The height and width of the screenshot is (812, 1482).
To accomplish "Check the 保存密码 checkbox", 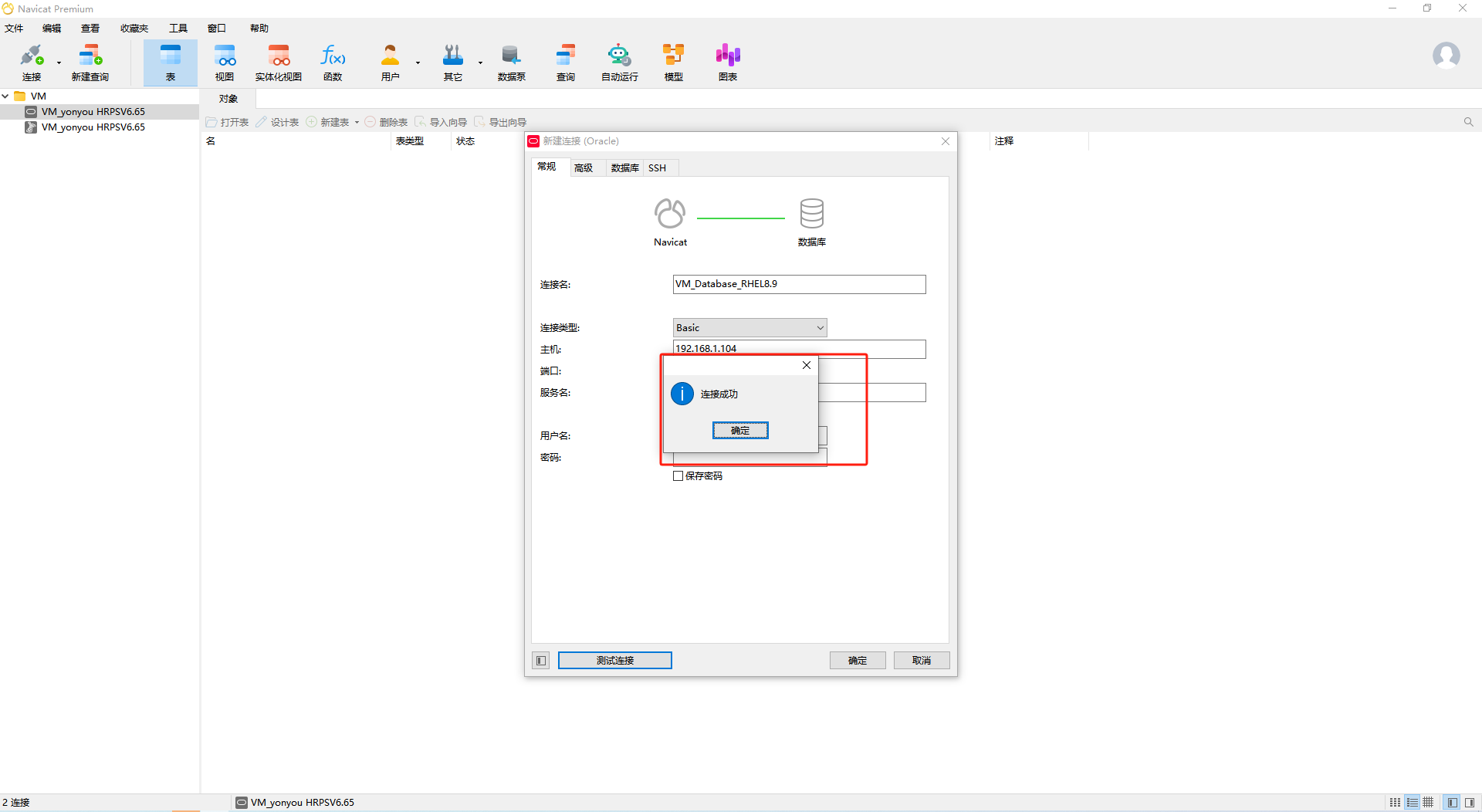I will coord(678,476).
